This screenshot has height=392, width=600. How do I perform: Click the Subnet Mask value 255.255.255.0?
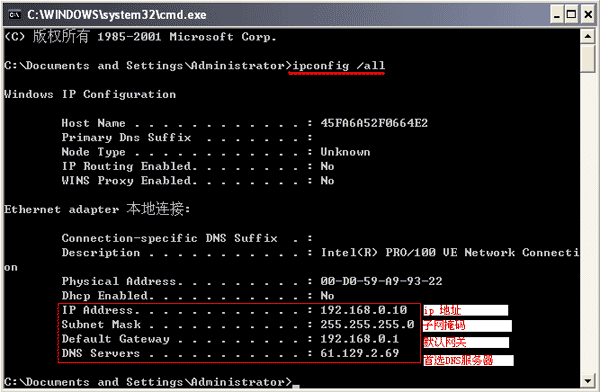(367, 325)
